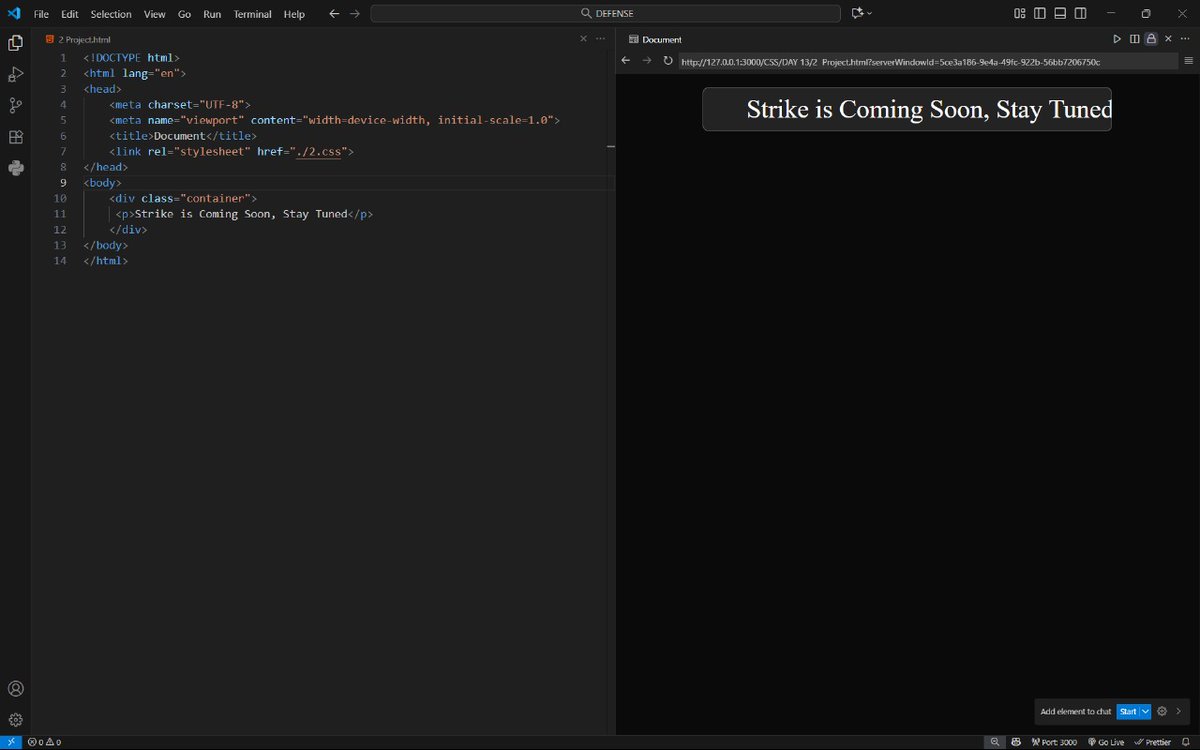The width and height of the screenshot is (1200, 750).
Task: Toggle the secondary side bar
Action: [x=1081, y=13]
